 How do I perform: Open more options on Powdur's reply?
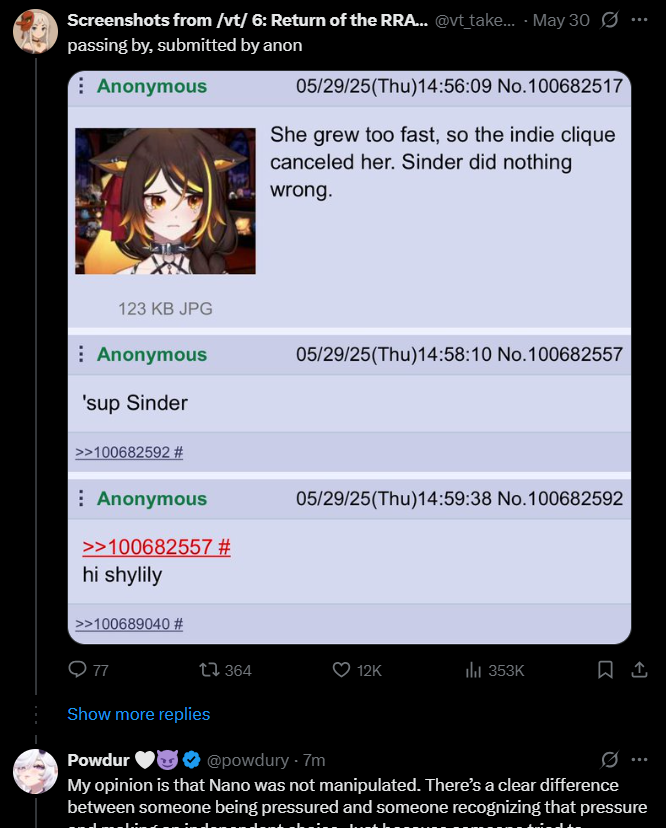[639, 760]
